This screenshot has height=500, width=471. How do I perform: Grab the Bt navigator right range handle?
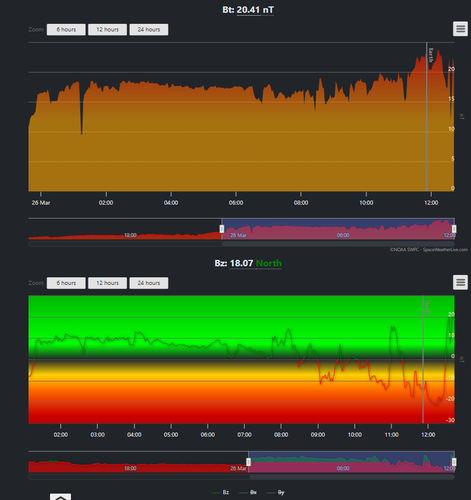(x=454, y=229)
